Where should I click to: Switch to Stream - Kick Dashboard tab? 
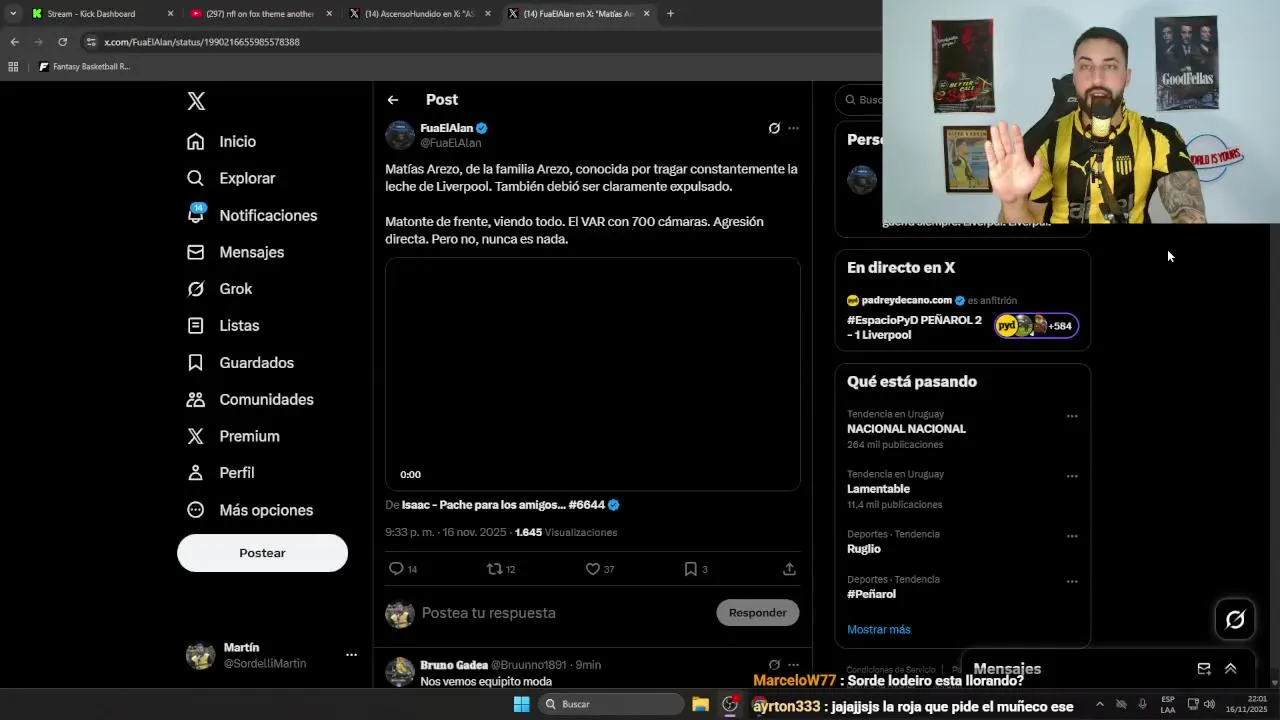point(100,14)
